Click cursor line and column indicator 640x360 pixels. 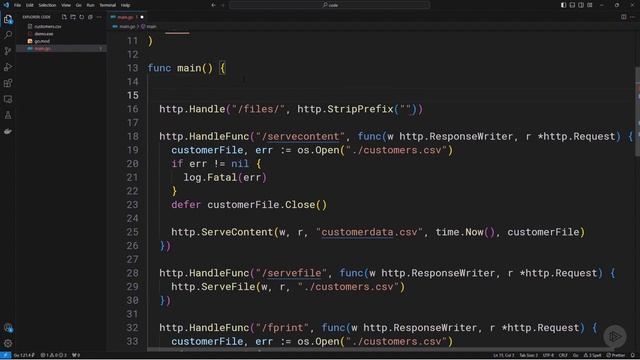pos(503,356)
